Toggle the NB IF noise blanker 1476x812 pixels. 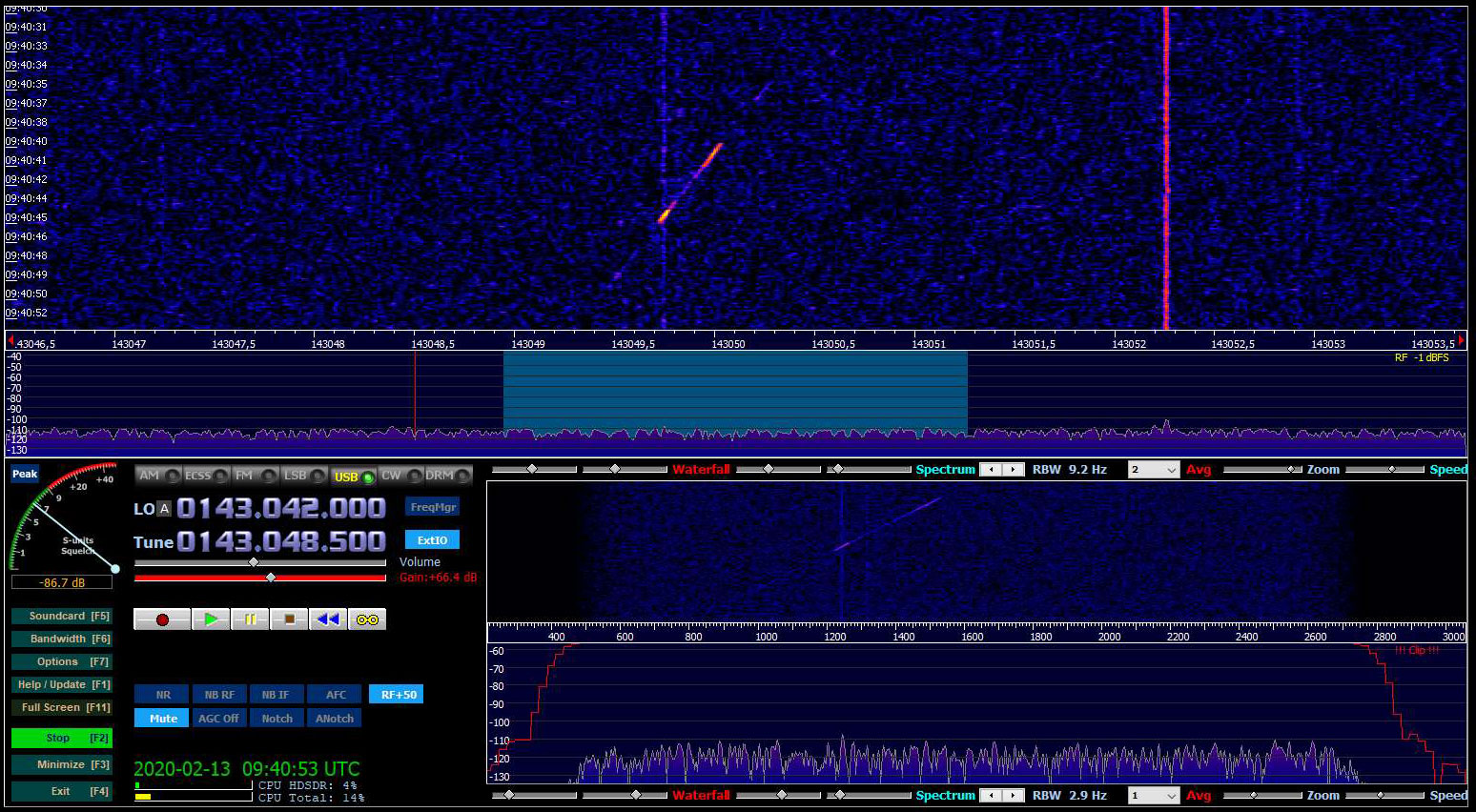277,695
